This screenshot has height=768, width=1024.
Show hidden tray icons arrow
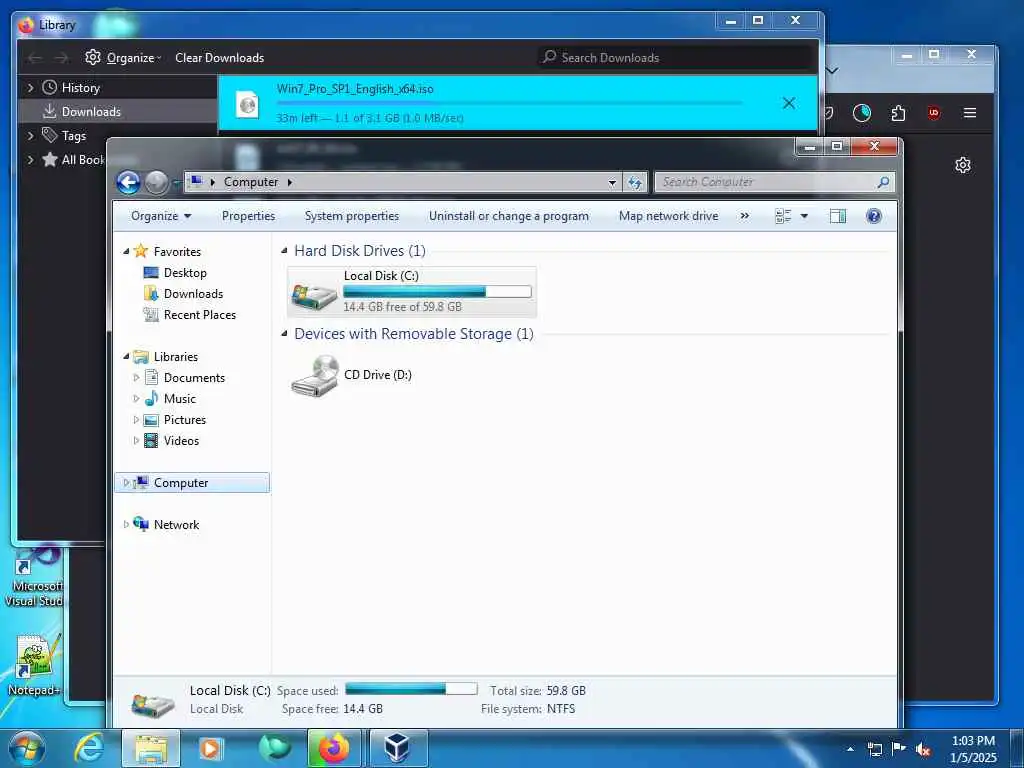pyautogui.click(x=850, y=749)
